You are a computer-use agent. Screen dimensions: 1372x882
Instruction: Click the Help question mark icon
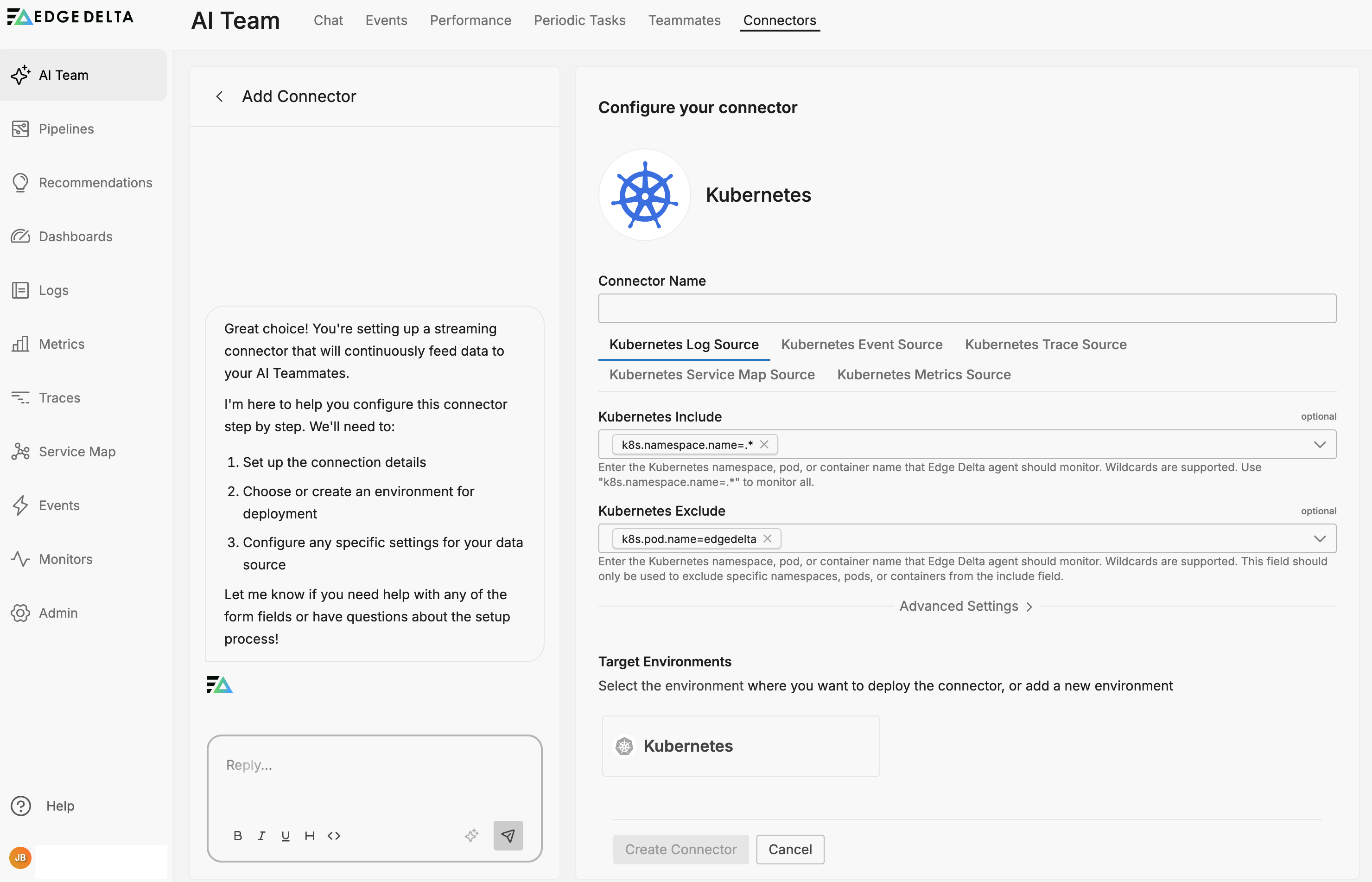[20, 806]
